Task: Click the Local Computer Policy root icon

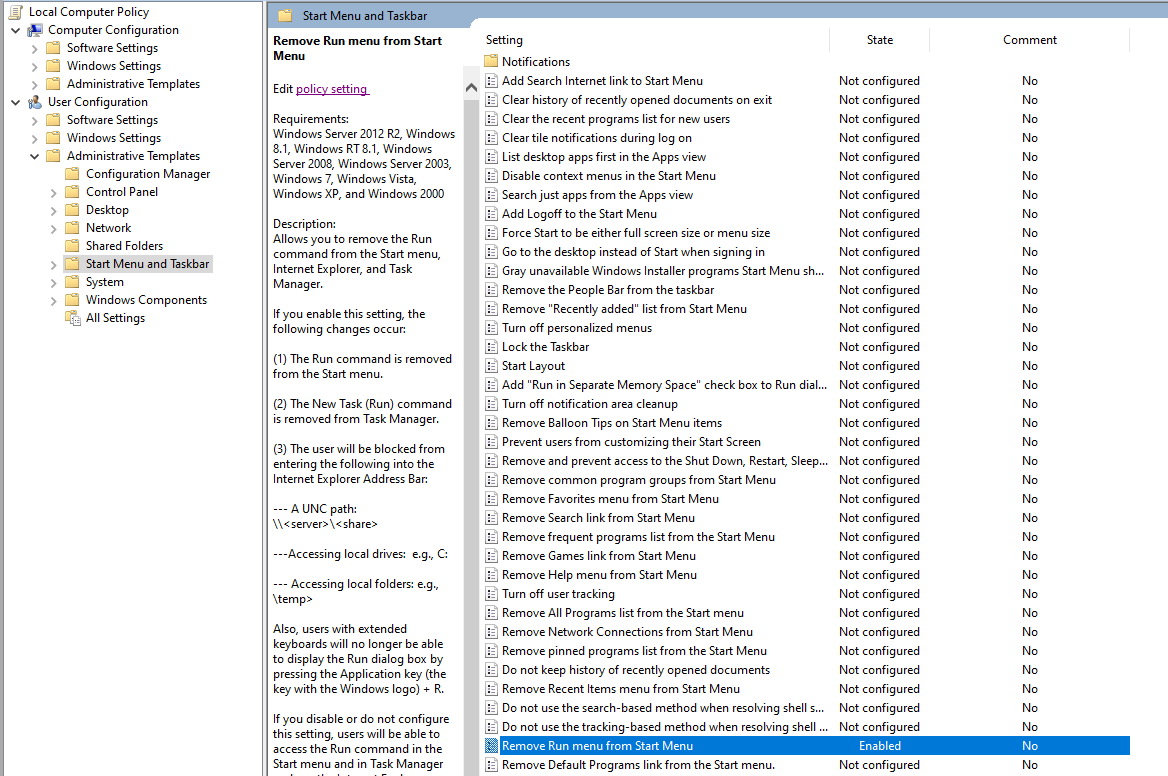Action: pyautogui.click(x=16, y=12)
